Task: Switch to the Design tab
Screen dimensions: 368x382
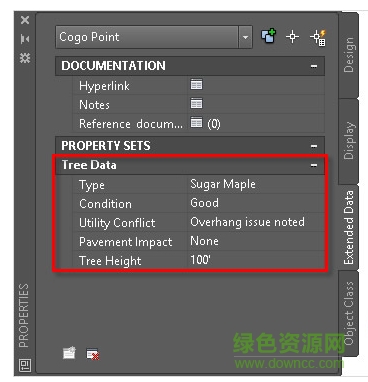Action: point(348,55)
